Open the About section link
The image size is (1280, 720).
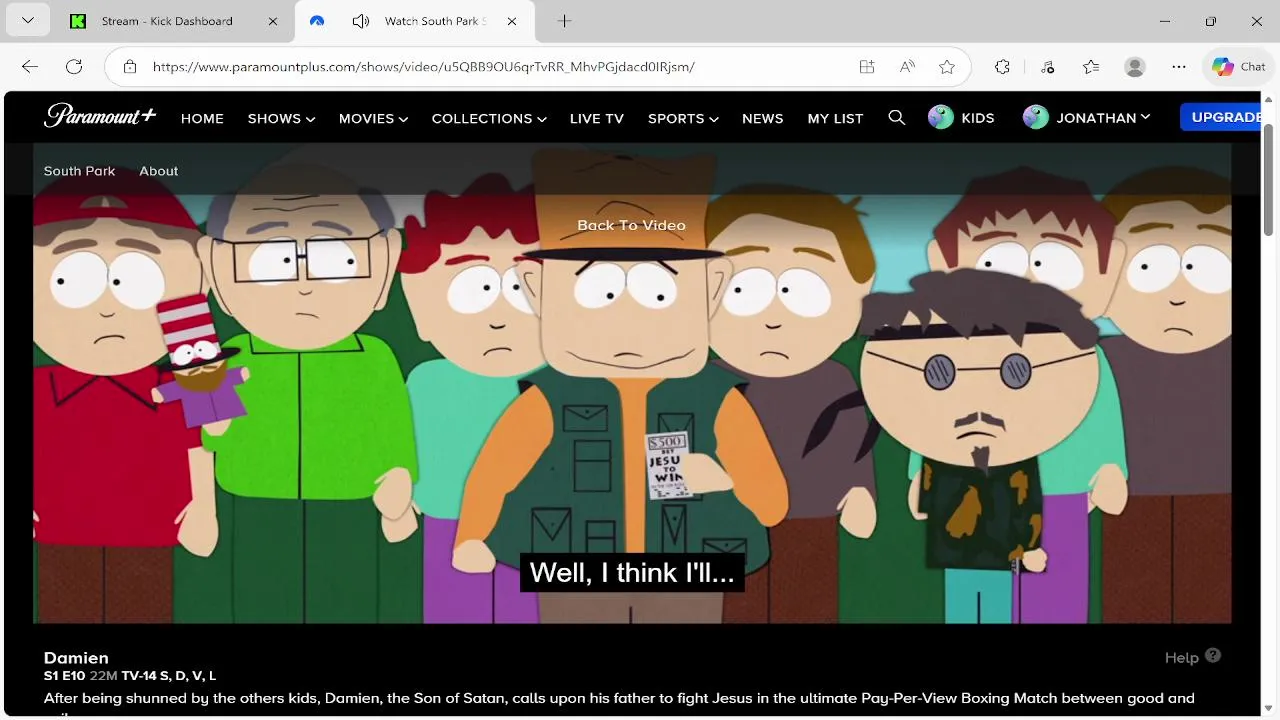pos(159,171)
